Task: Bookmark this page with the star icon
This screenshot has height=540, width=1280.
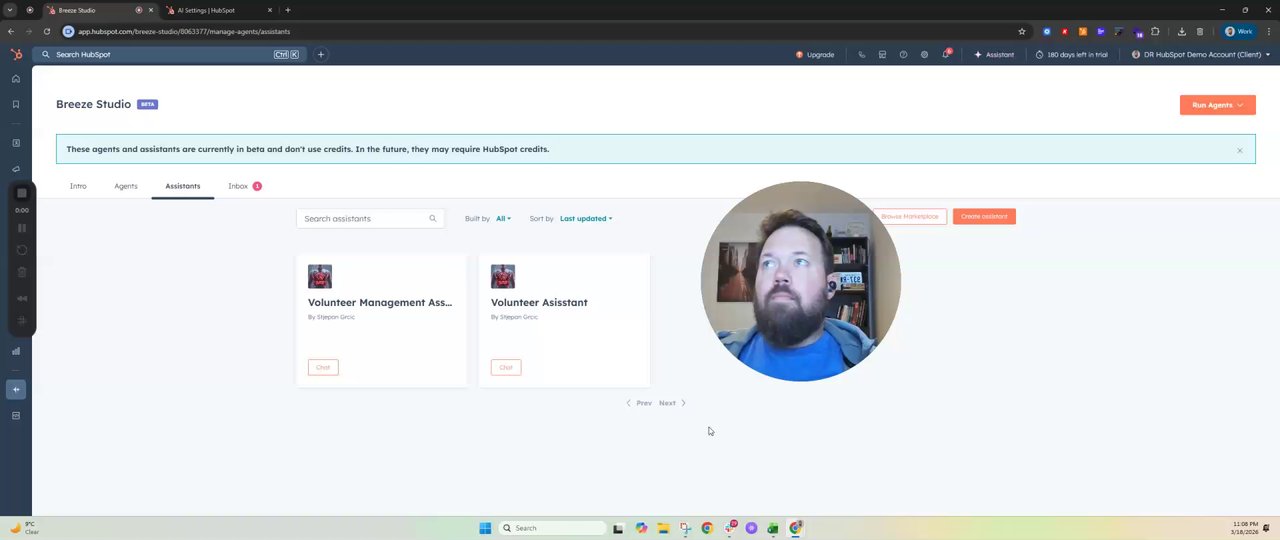Action: (1021, 31)
